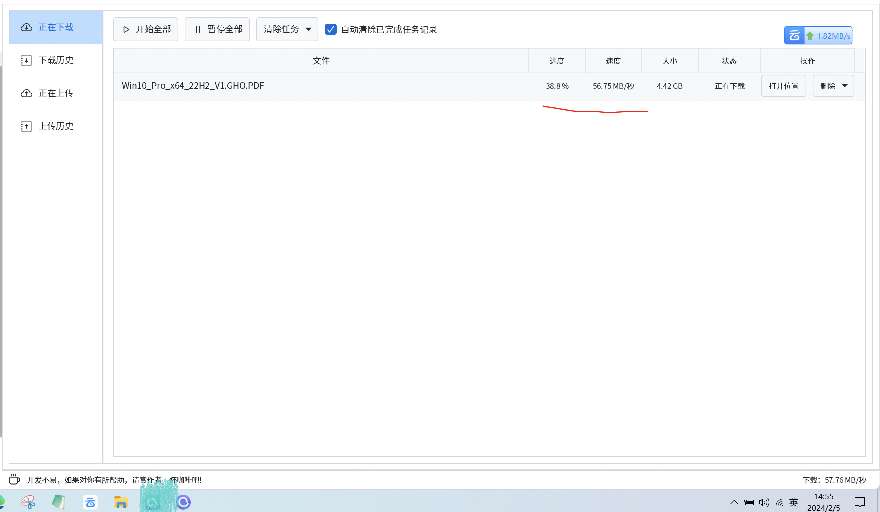The width and height of the screenshot is (880, 512).
Task: Expand the 清除任务 clear tasks dropdown
Action: pos(287,29)
